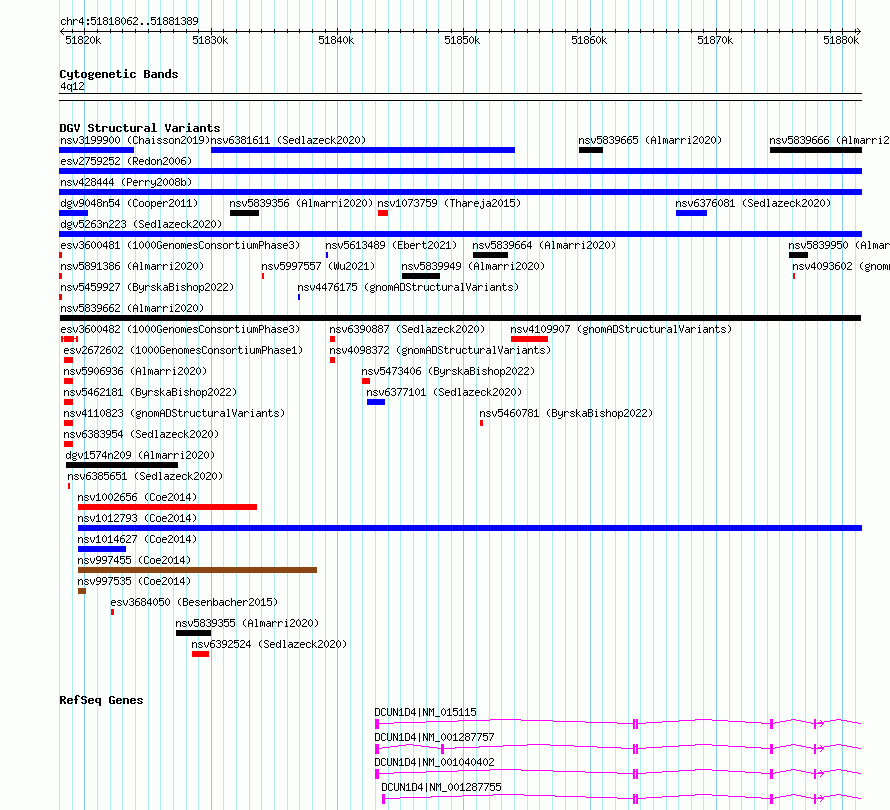Click DCUN1D4|NM_001287757 transcript label
The width and height of the screenshot is (890, 810).
pos(434,737)
